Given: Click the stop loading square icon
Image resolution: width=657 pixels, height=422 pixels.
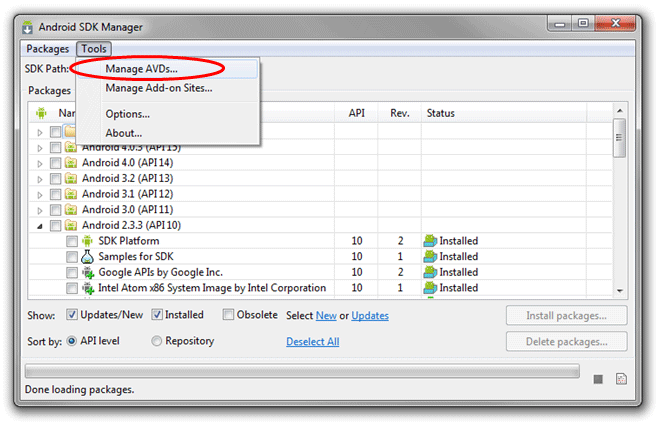Looking at the screenshot, I should (x=598, y=379).
